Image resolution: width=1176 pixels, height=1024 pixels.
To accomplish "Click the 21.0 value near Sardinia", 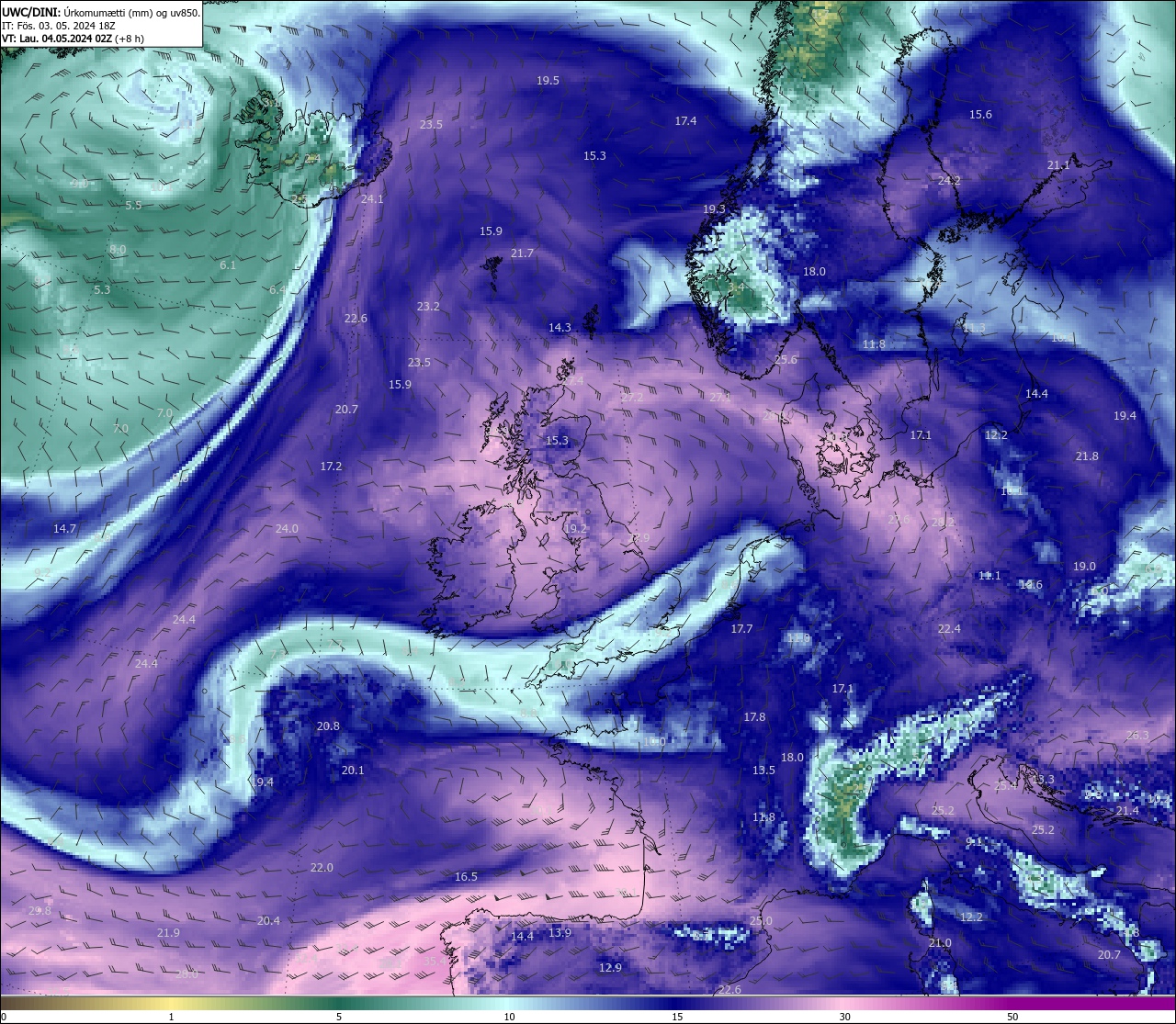I will (940, 943).
